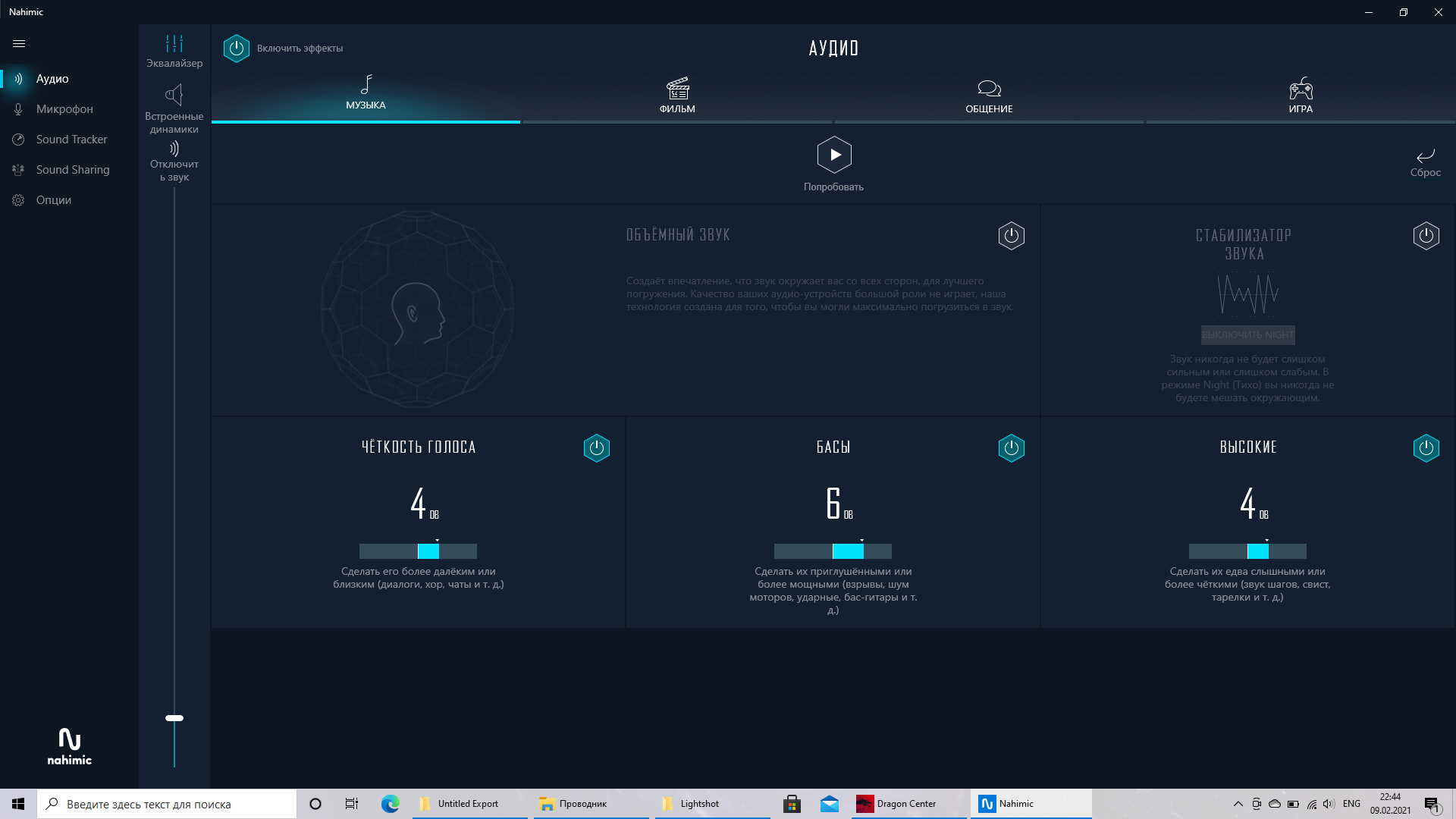Enable the Объёмный звук surround toggle
The image size is (1456, 819).
click(1011, 236)
